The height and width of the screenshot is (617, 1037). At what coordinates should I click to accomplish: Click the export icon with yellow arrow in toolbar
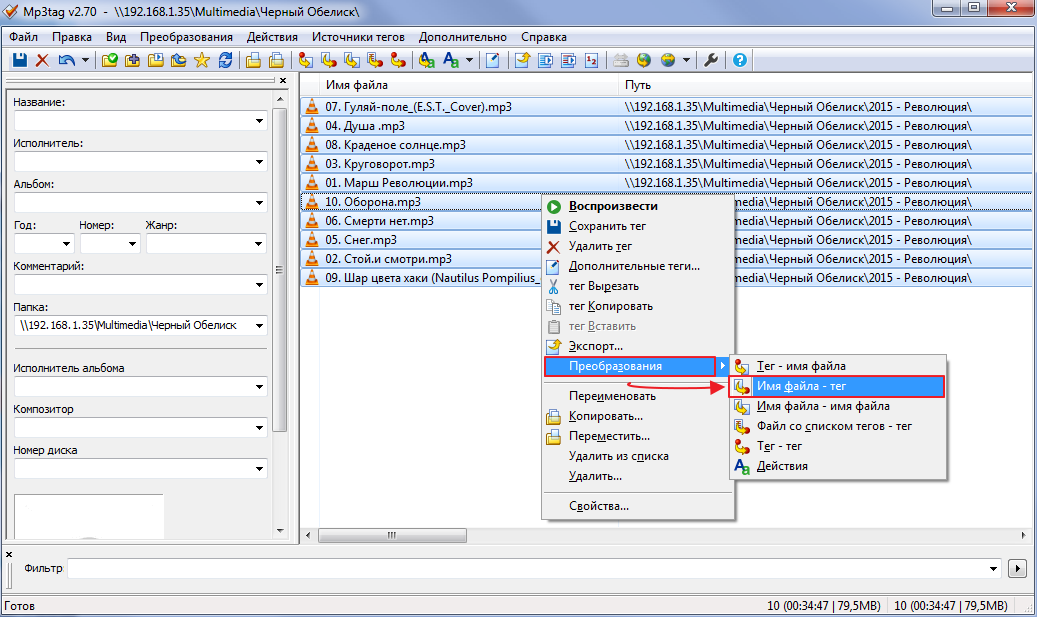click(522, 60)
